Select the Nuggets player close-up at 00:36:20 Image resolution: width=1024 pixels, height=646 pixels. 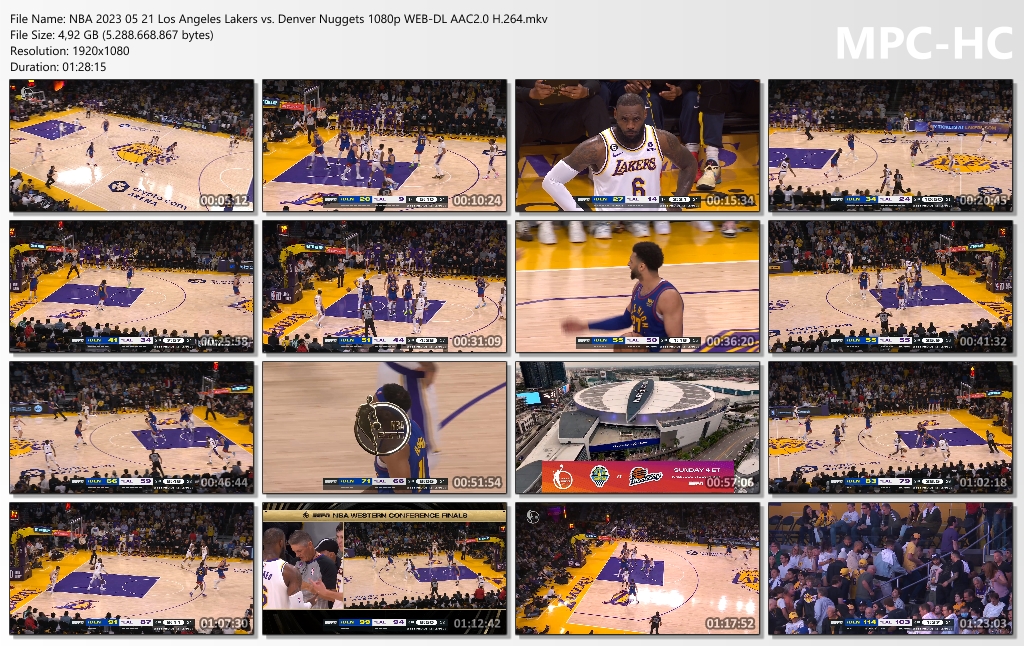point(637,286)
